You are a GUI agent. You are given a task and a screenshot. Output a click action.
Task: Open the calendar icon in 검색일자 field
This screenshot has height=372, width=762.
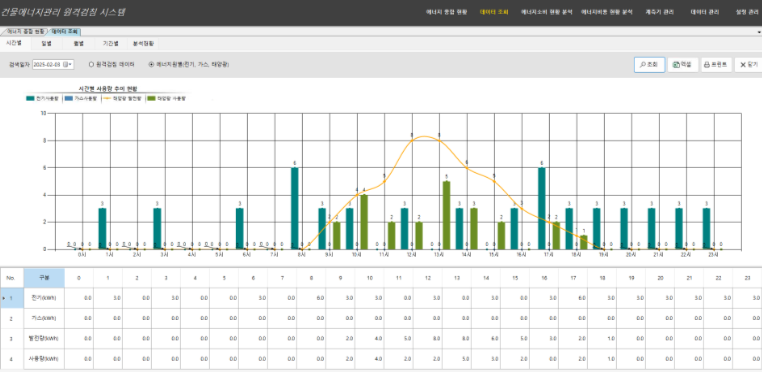[66, 65]
